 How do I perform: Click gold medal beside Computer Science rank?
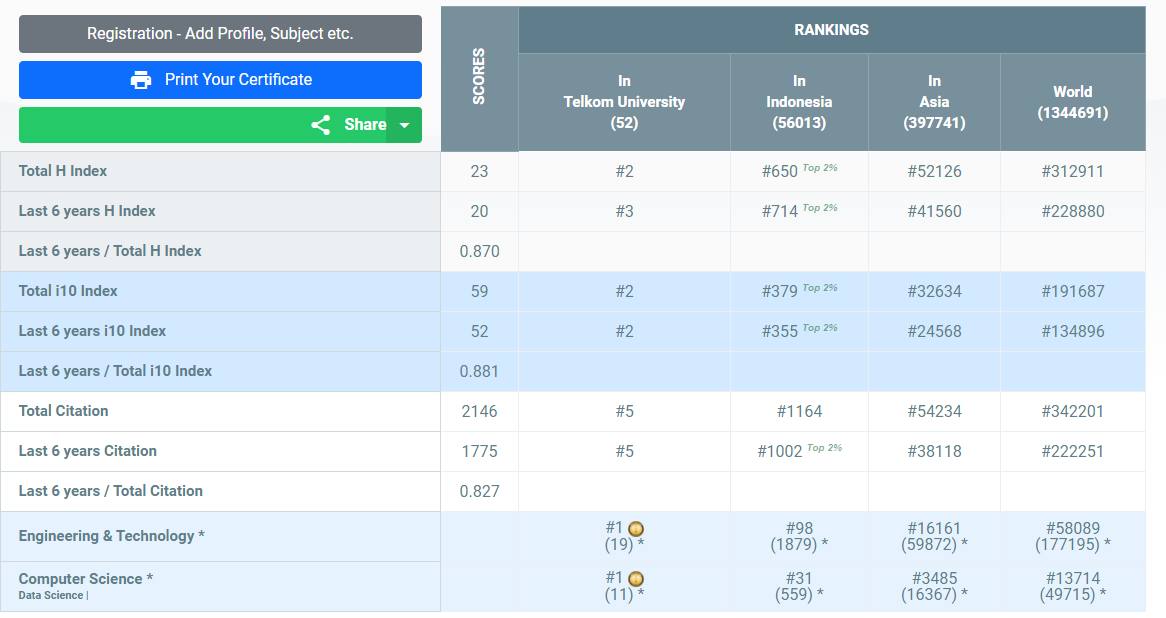(636, 578)
